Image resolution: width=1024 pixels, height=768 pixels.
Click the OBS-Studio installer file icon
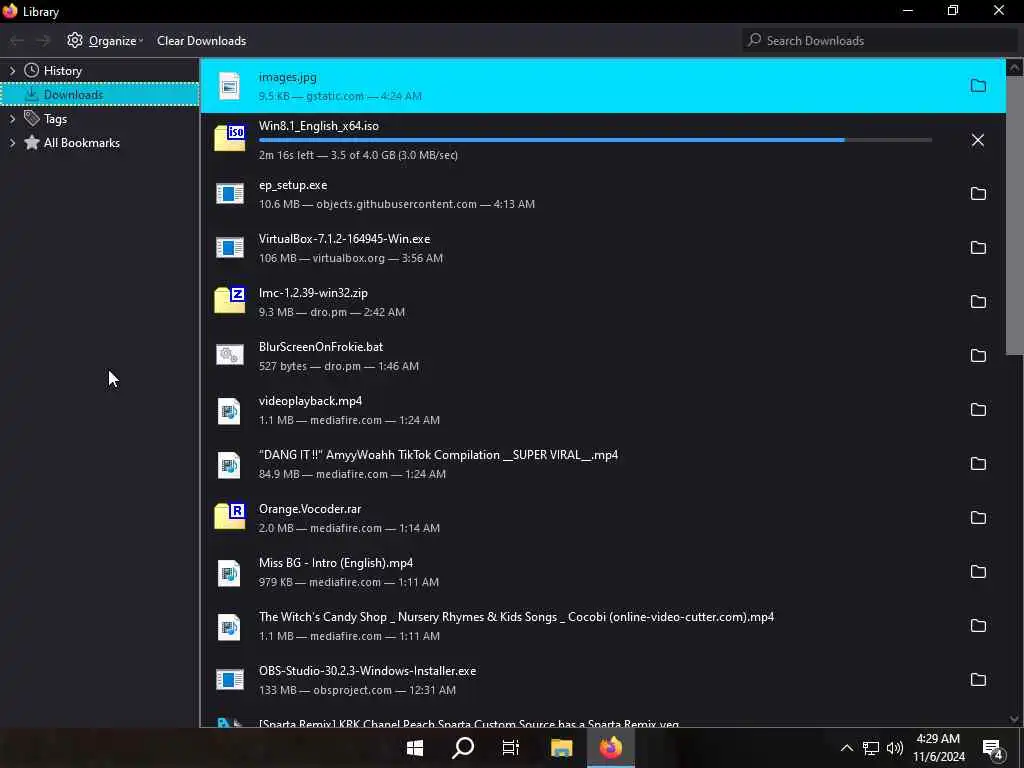coord(229,679)
